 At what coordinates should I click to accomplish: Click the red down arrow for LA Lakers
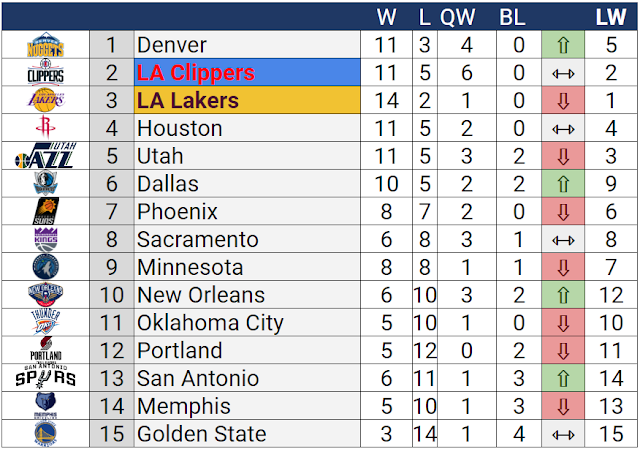[x=563, y=100]
